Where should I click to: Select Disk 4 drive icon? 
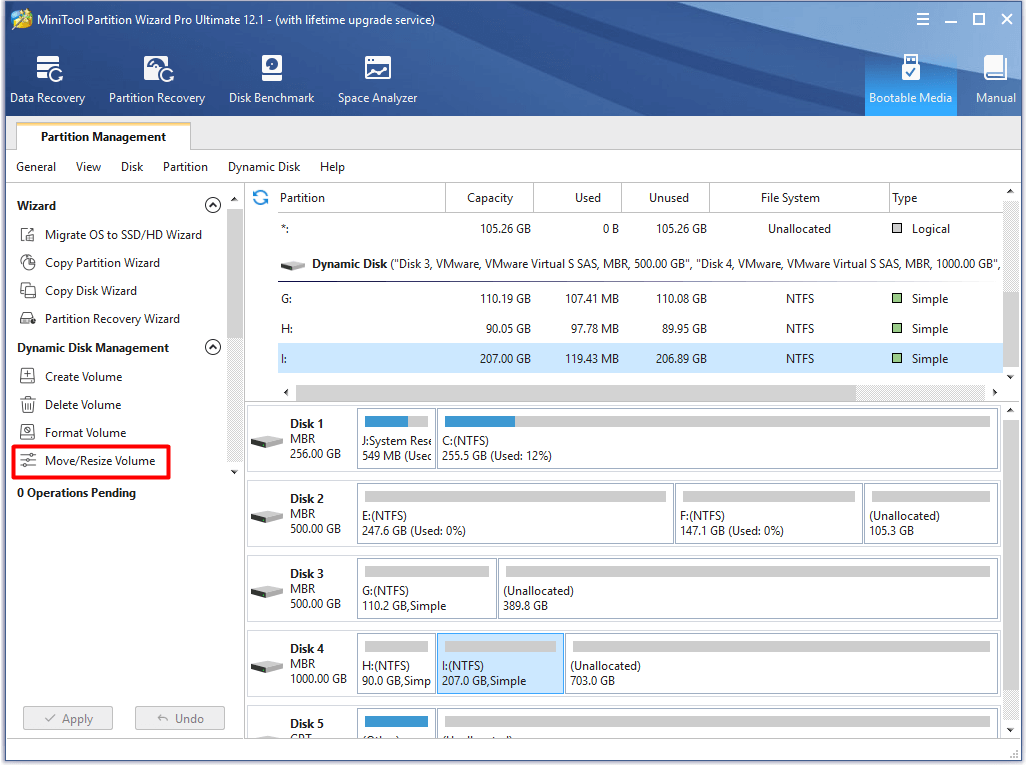click(x=267, y=667)
